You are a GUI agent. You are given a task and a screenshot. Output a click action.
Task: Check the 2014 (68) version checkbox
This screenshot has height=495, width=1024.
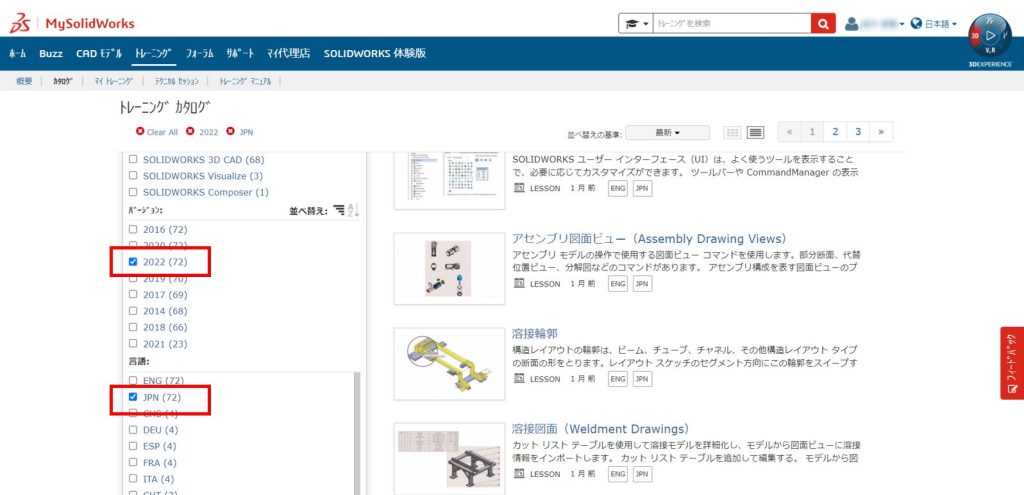click(133, 311)
